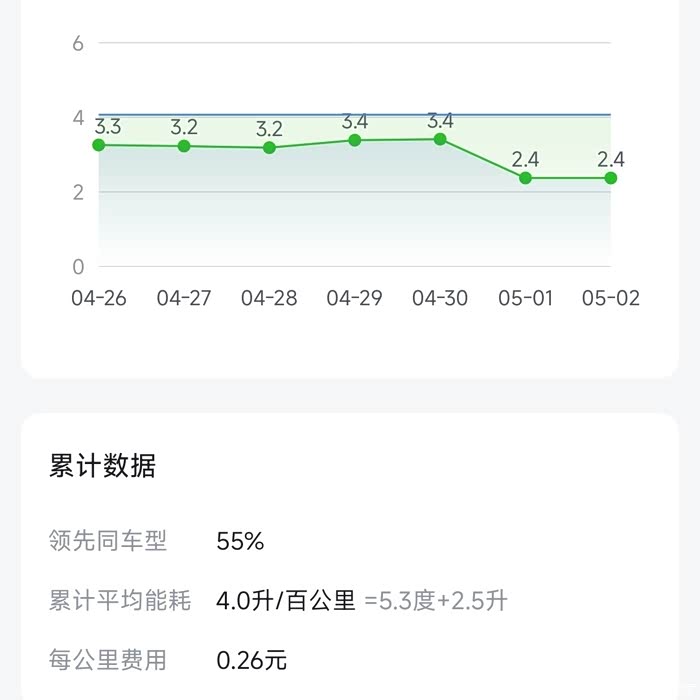Tap the 领先同车型 label
Image resolution: width=700 pixels, height=700 pixels.
pyautogui.click(x=108, y=541)
